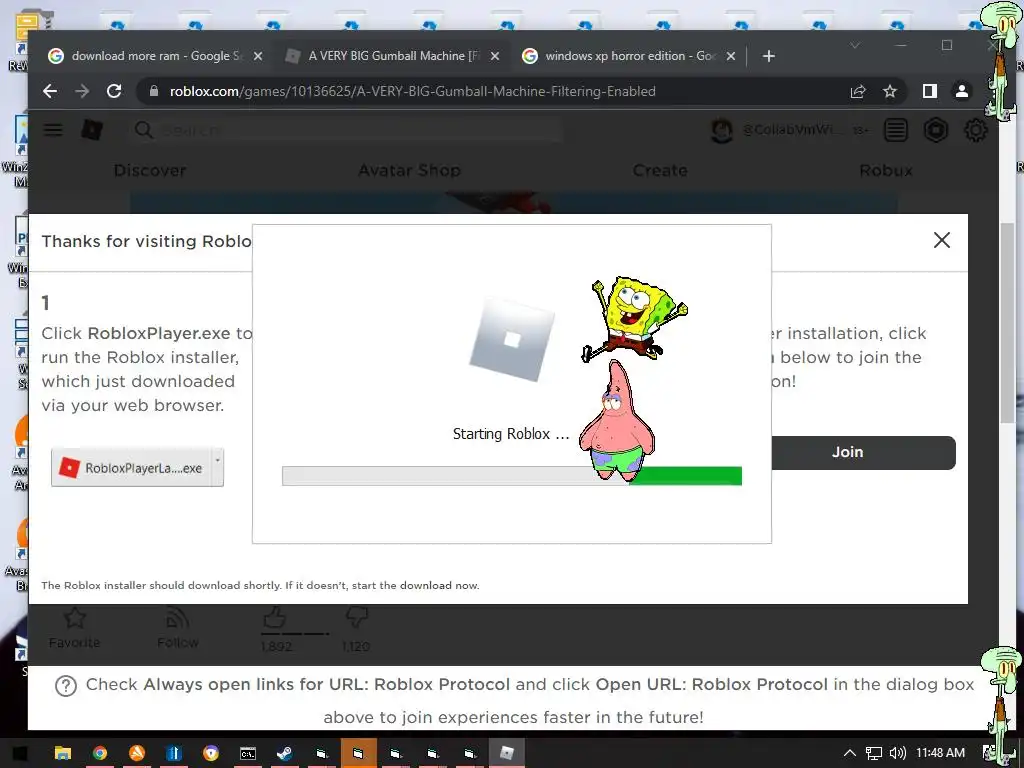Click the volume speaker tray icon
This screenshot has height=768, width=1024.
click(x=897, y=753)
